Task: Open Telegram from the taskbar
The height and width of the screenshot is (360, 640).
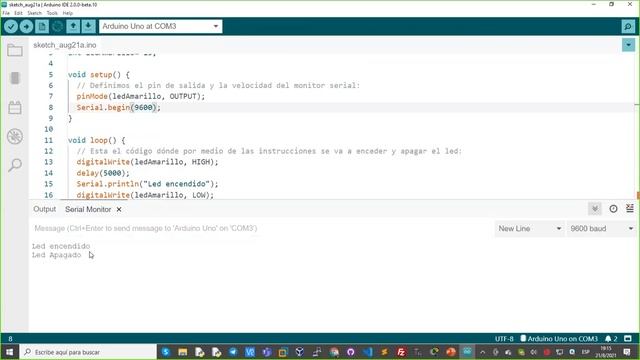Action: point(233,352)
